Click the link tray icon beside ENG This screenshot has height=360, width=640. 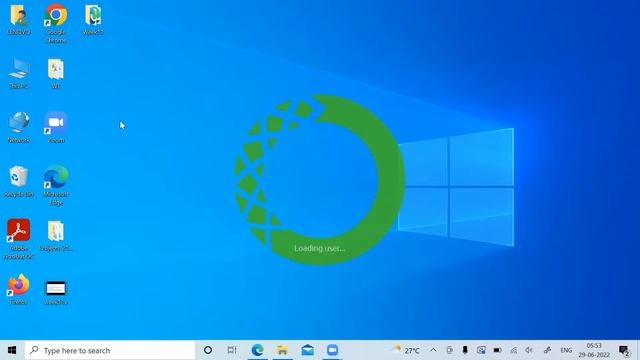[x=547, y=350]
